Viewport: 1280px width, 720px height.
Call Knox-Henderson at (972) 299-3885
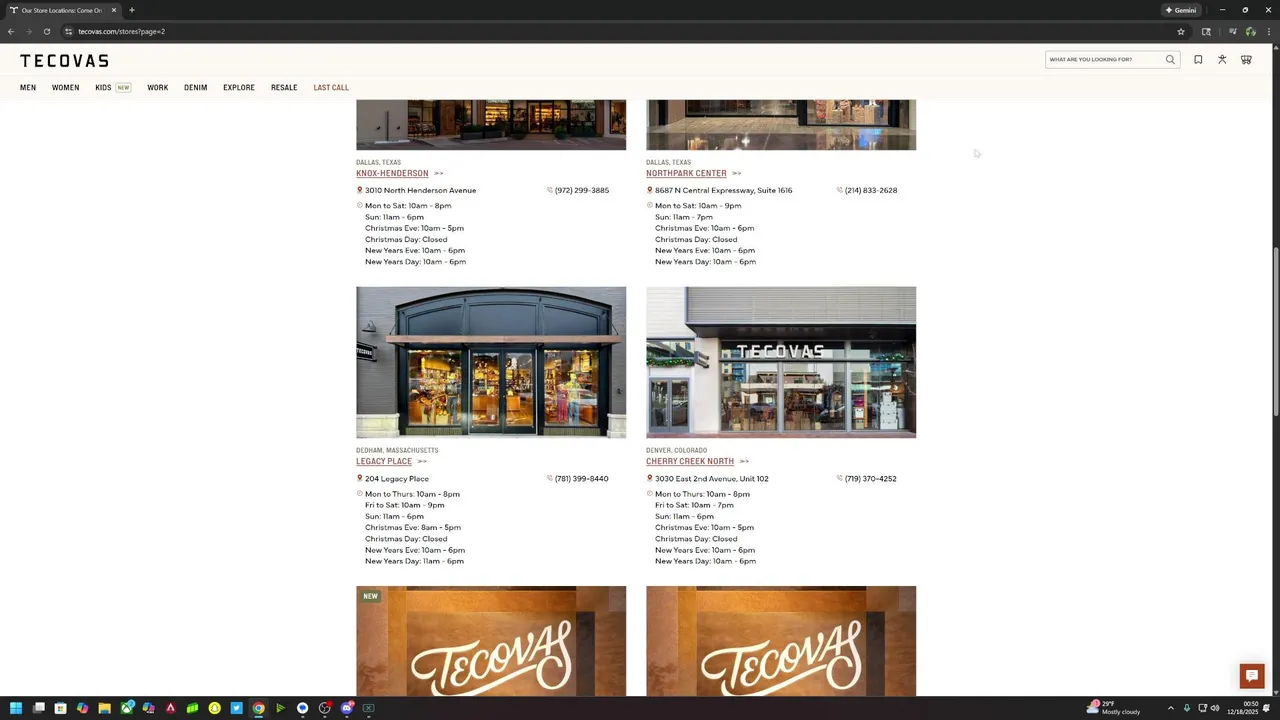[582, 190]
